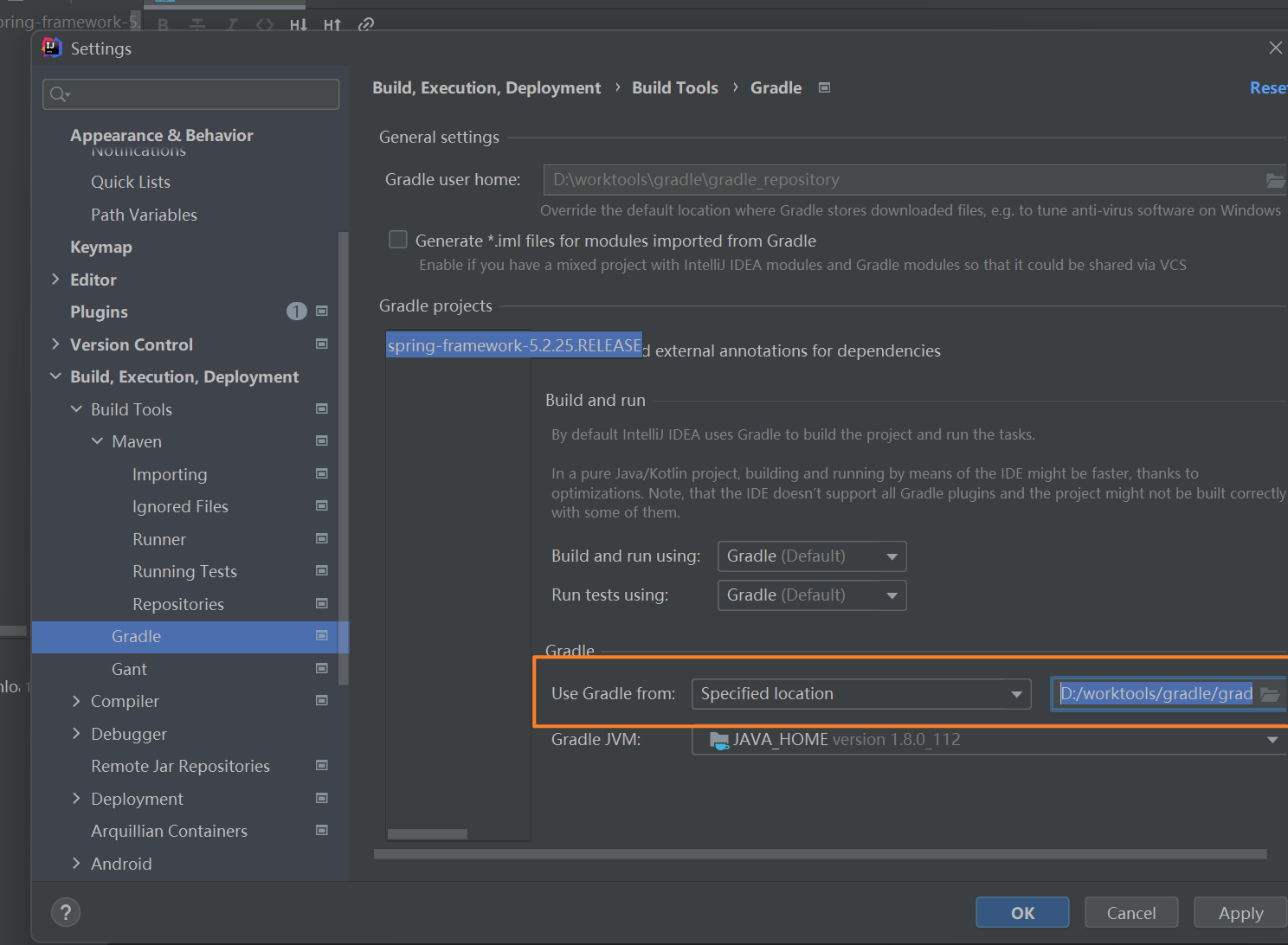
Task: Click the Plugins project-settings icon
Action: tap(322, 312)
